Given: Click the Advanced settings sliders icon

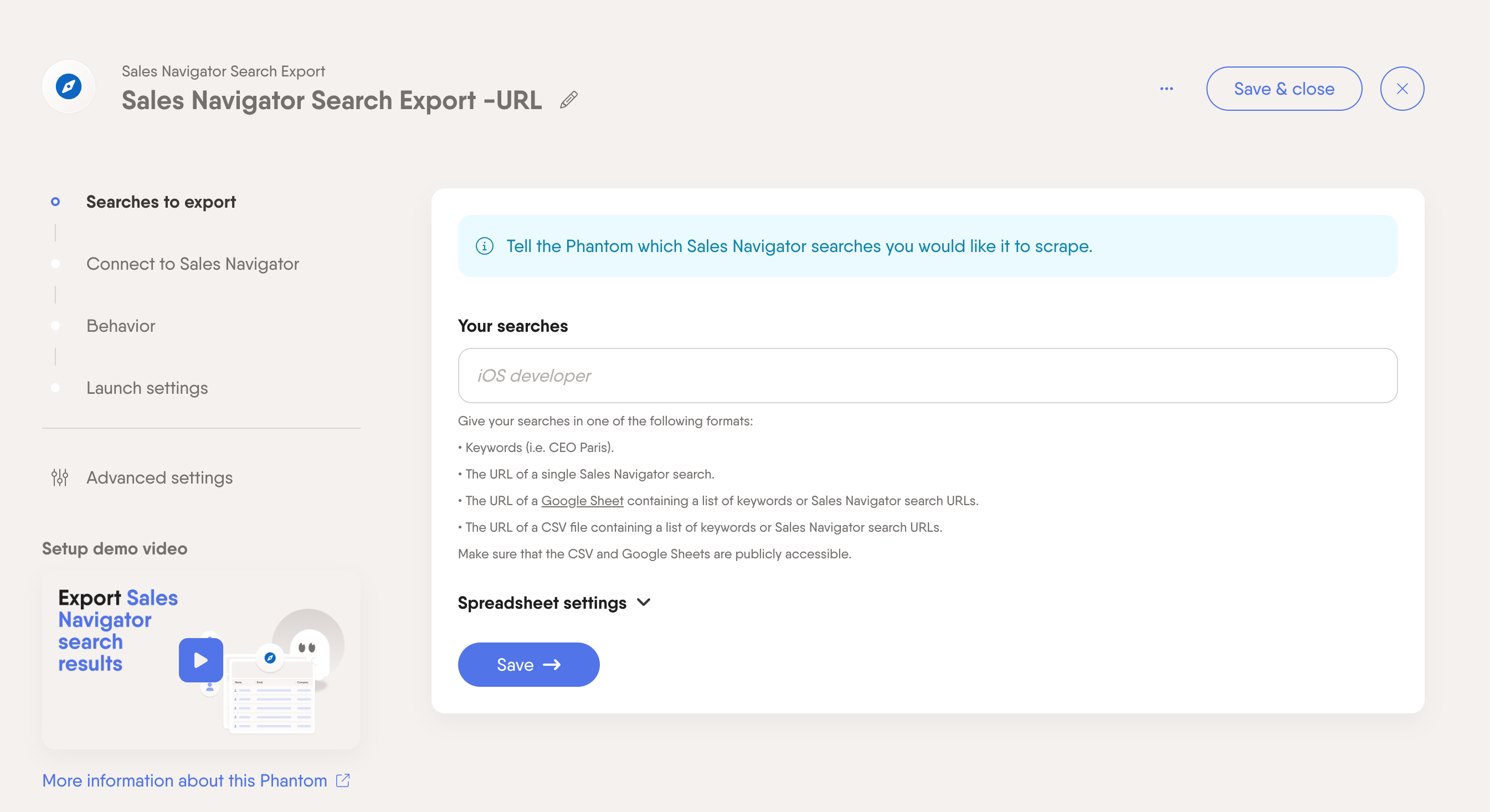Looking at the screenshot, I should 60,477.
